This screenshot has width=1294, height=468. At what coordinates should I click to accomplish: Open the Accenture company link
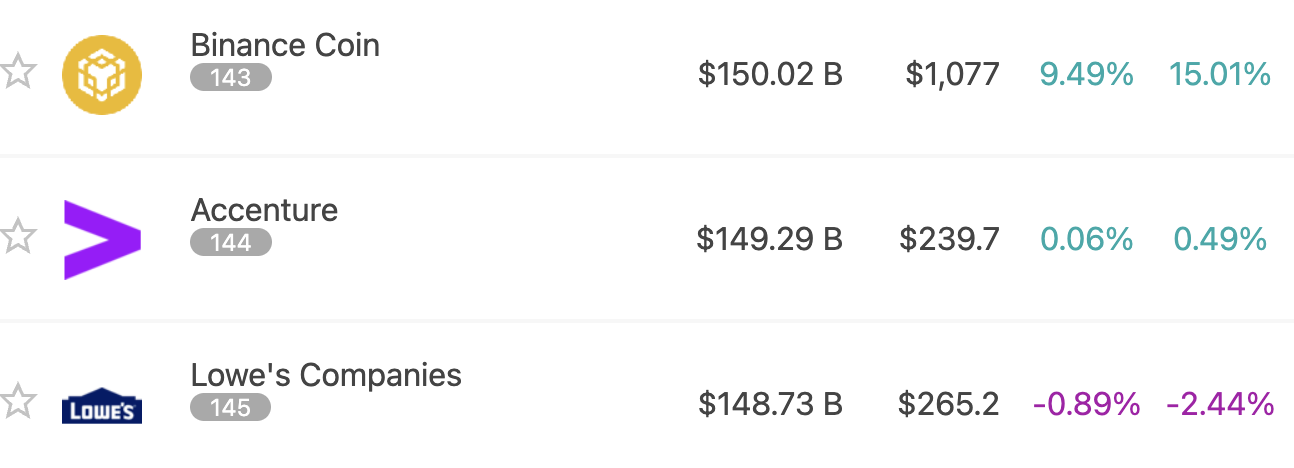click(x=264, y=210)
